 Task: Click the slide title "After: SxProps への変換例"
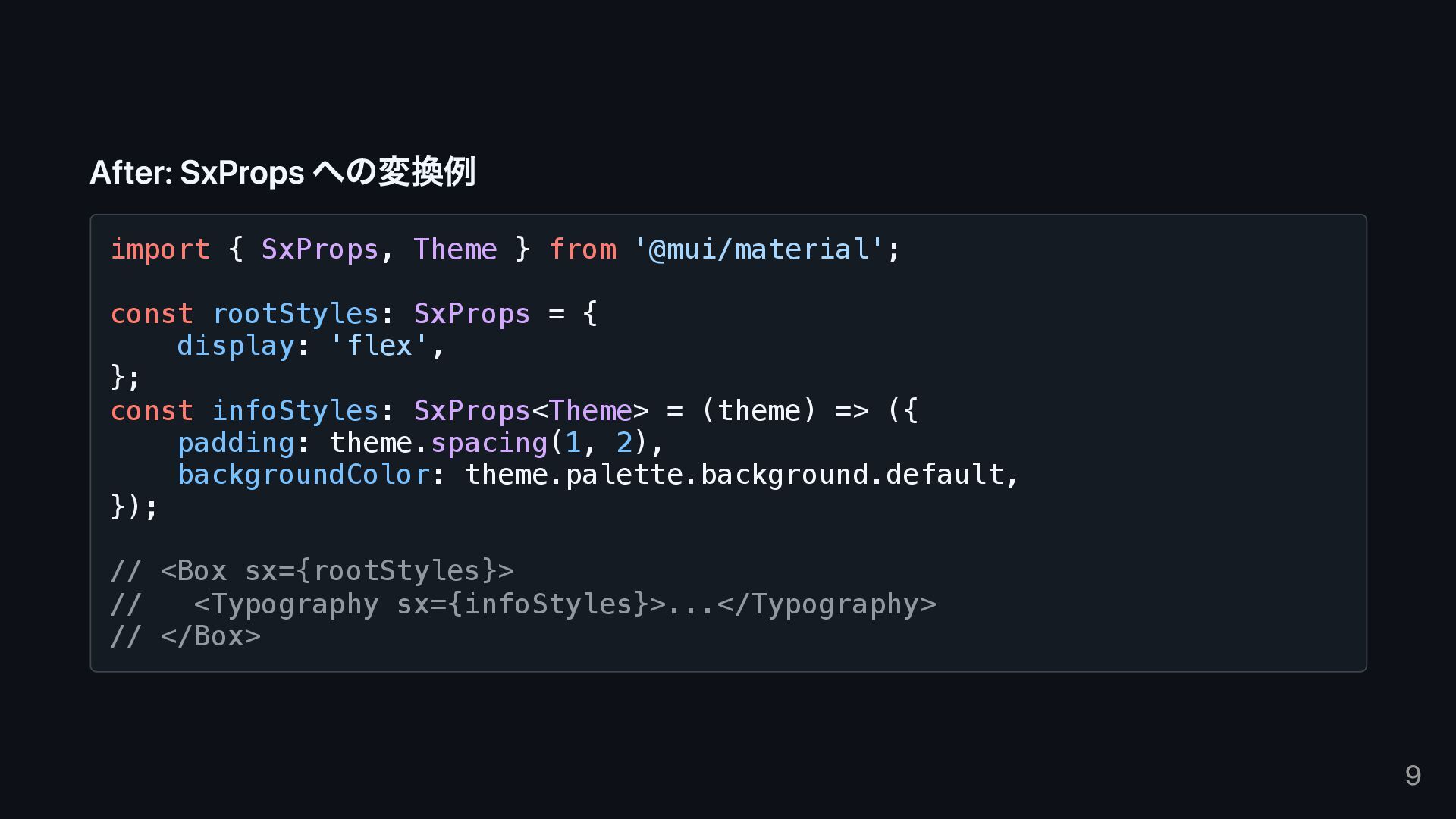pyautogui.click(x=282, y=172)
